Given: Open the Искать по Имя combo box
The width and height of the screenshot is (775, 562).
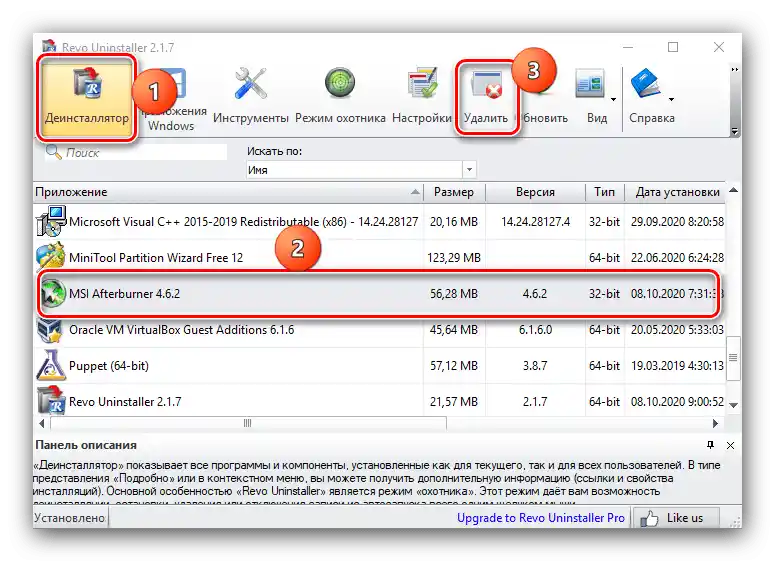Looking at the screenshot, I should pos(361,170).
